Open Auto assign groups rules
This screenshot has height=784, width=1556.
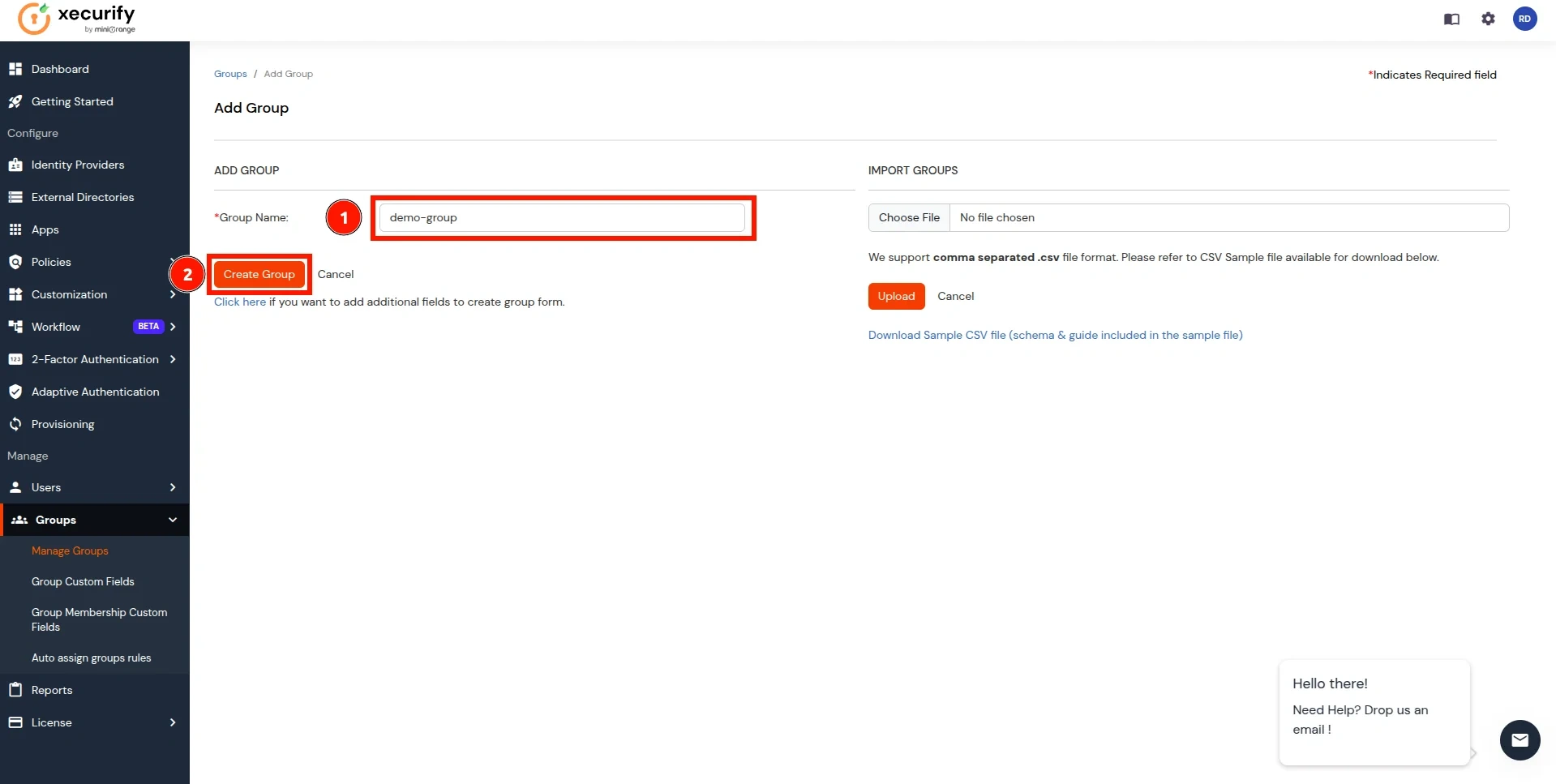point(92,658)
